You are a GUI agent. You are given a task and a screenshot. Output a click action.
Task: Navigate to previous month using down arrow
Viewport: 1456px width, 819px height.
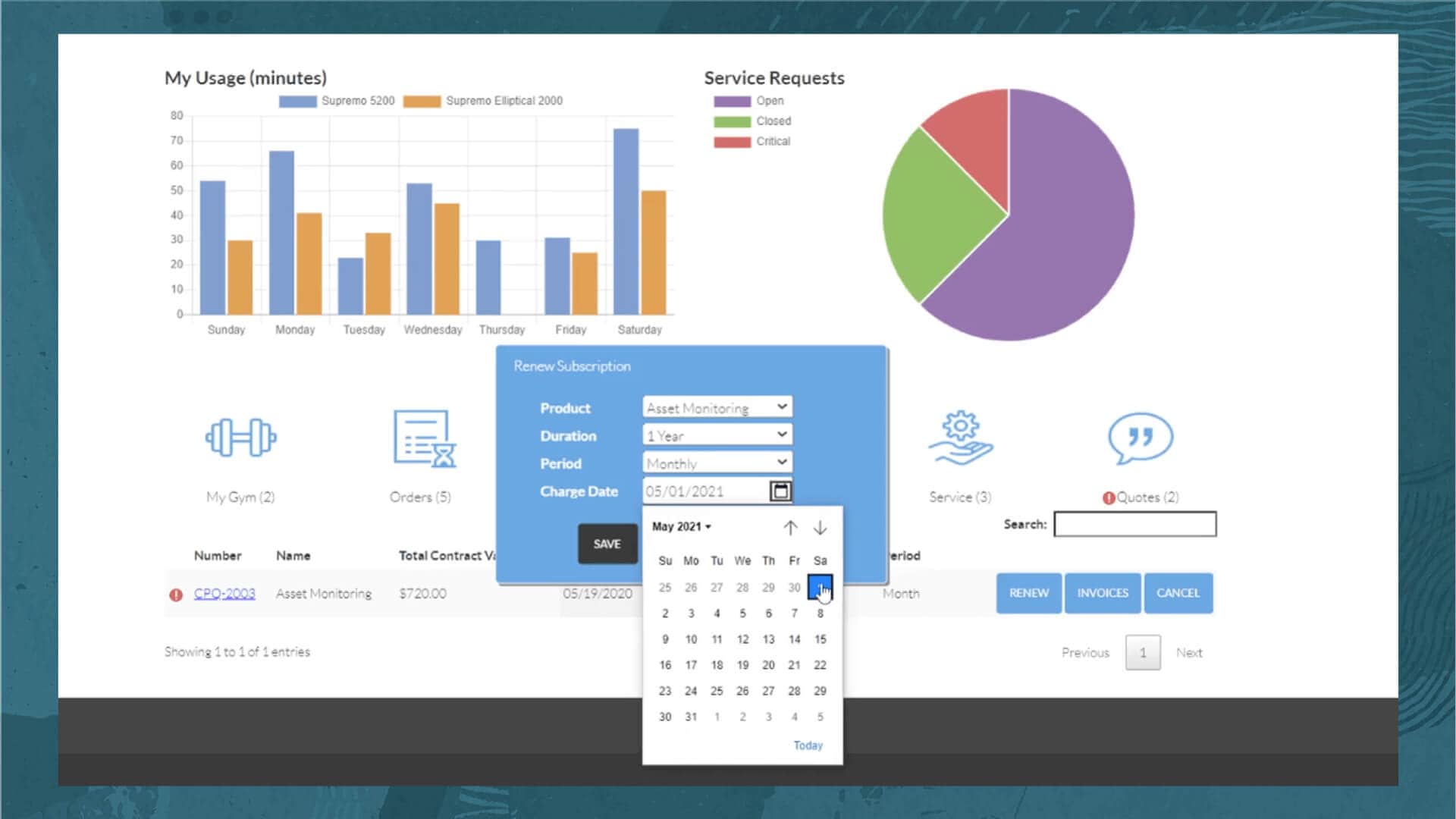point(820,528)
